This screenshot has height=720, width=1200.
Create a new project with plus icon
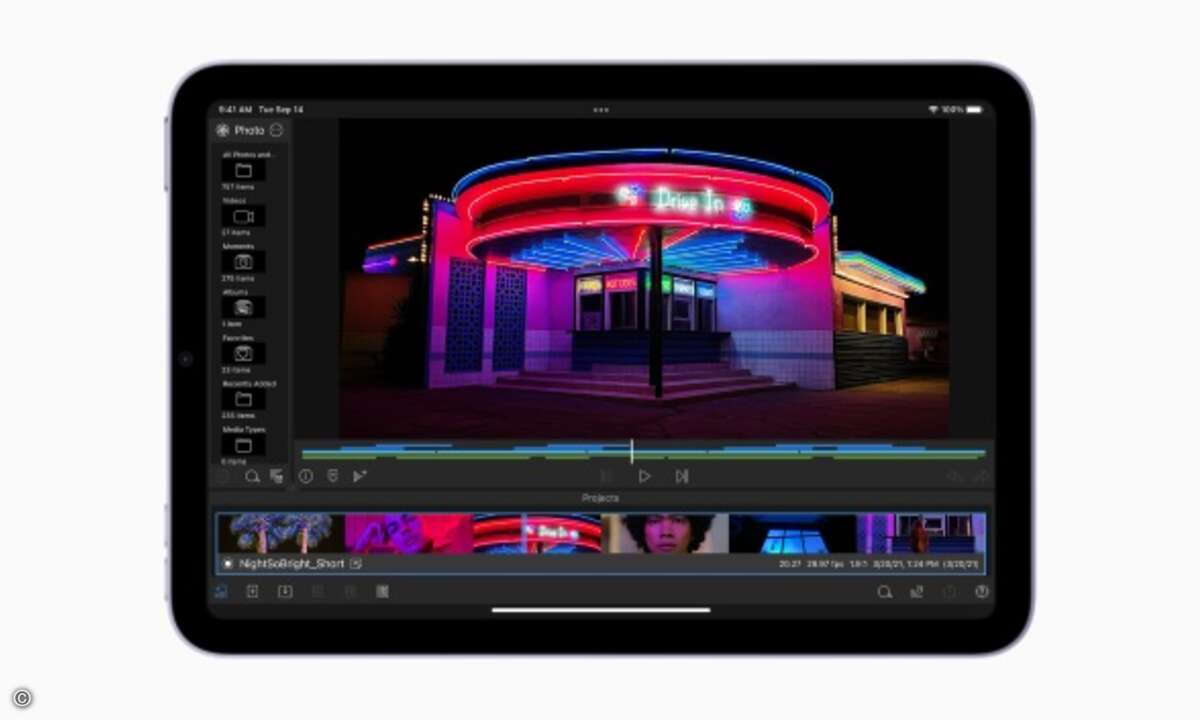[x=252, y=592]
